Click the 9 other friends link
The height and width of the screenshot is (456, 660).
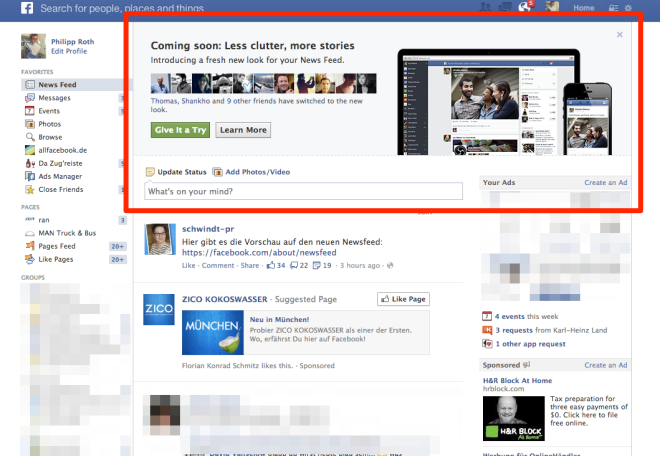point(251,101)
